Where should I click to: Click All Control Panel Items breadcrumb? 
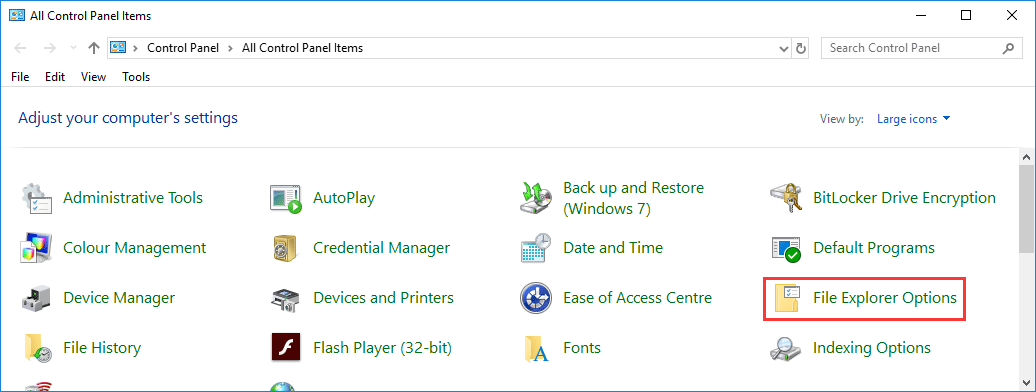(x=303, y=48)
